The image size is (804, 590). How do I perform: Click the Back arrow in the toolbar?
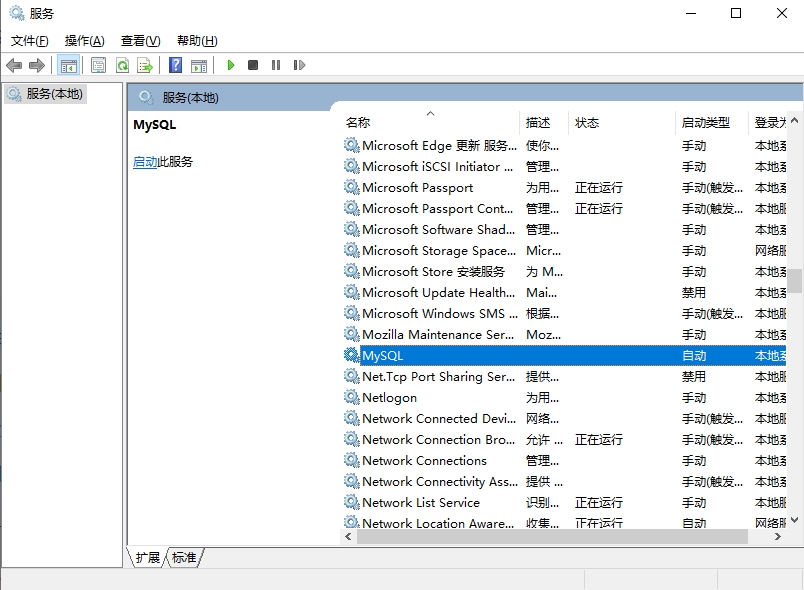tap(14, 65)
